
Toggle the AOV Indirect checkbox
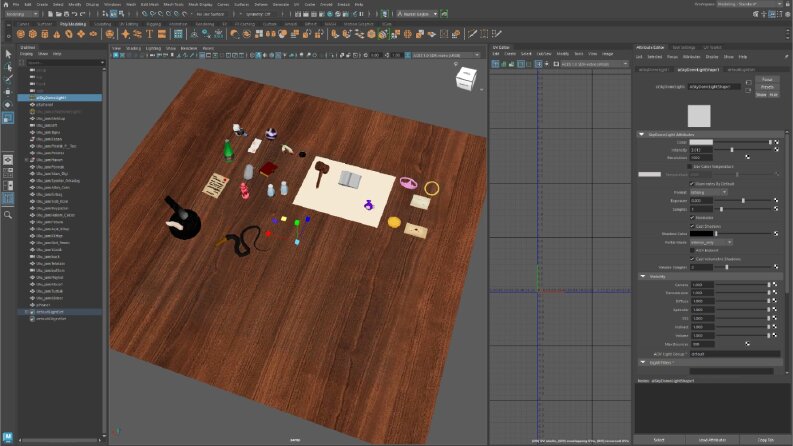point(692,250)
